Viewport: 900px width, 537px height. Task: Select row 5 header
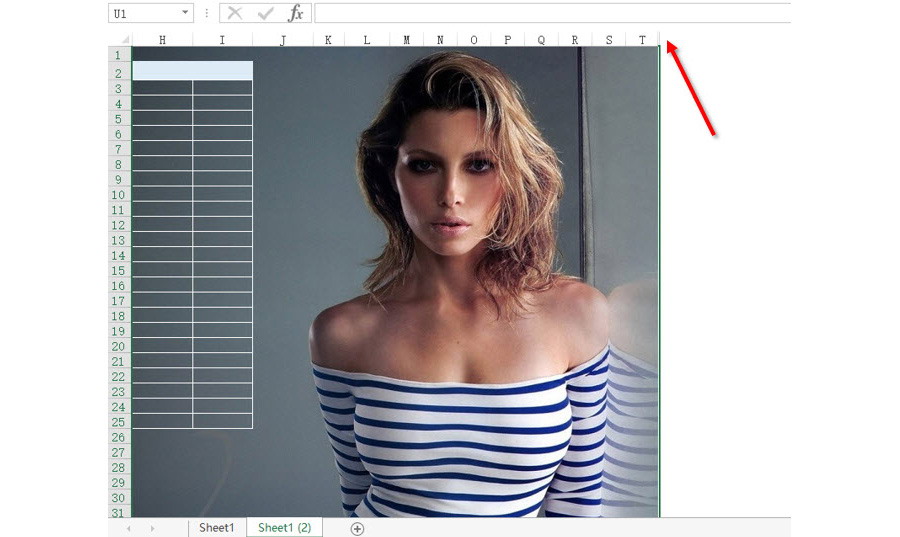coord(119,119)
